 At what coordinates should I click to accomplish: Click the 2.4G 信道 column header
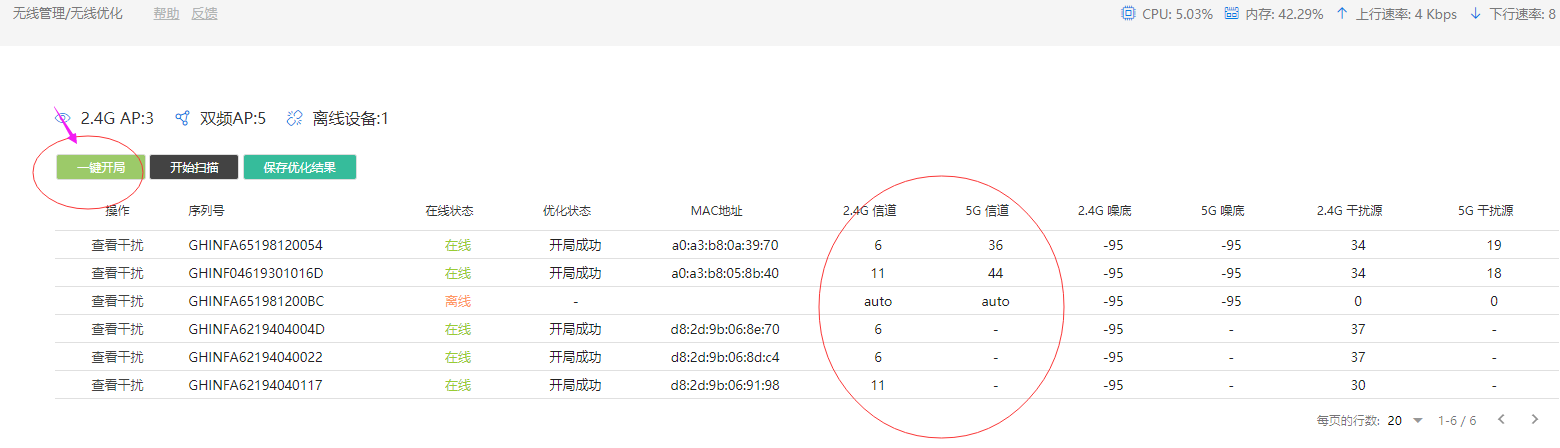pyautogui.click(x=869, y=211)
